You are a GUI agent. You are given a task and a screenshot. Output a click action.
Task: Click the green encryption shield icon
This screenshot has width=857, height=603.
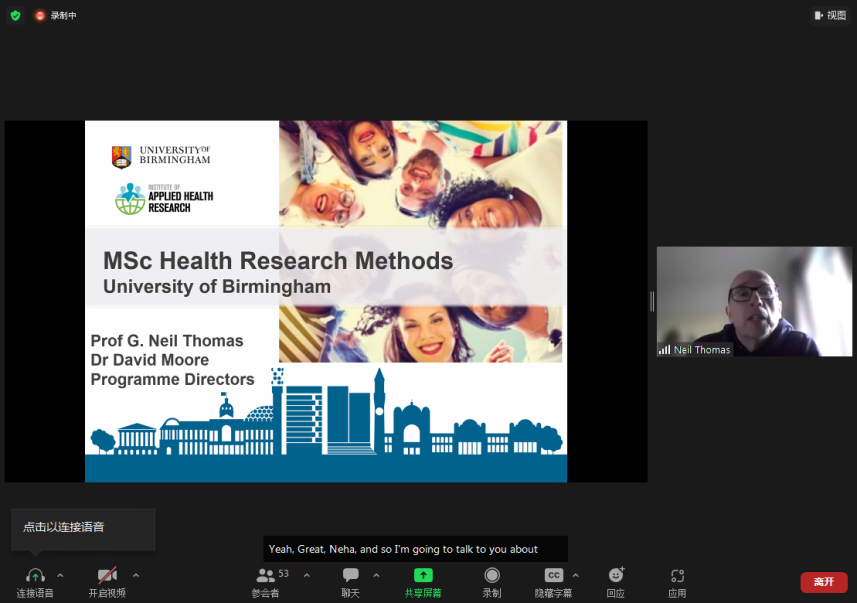(x=15, y=15)
